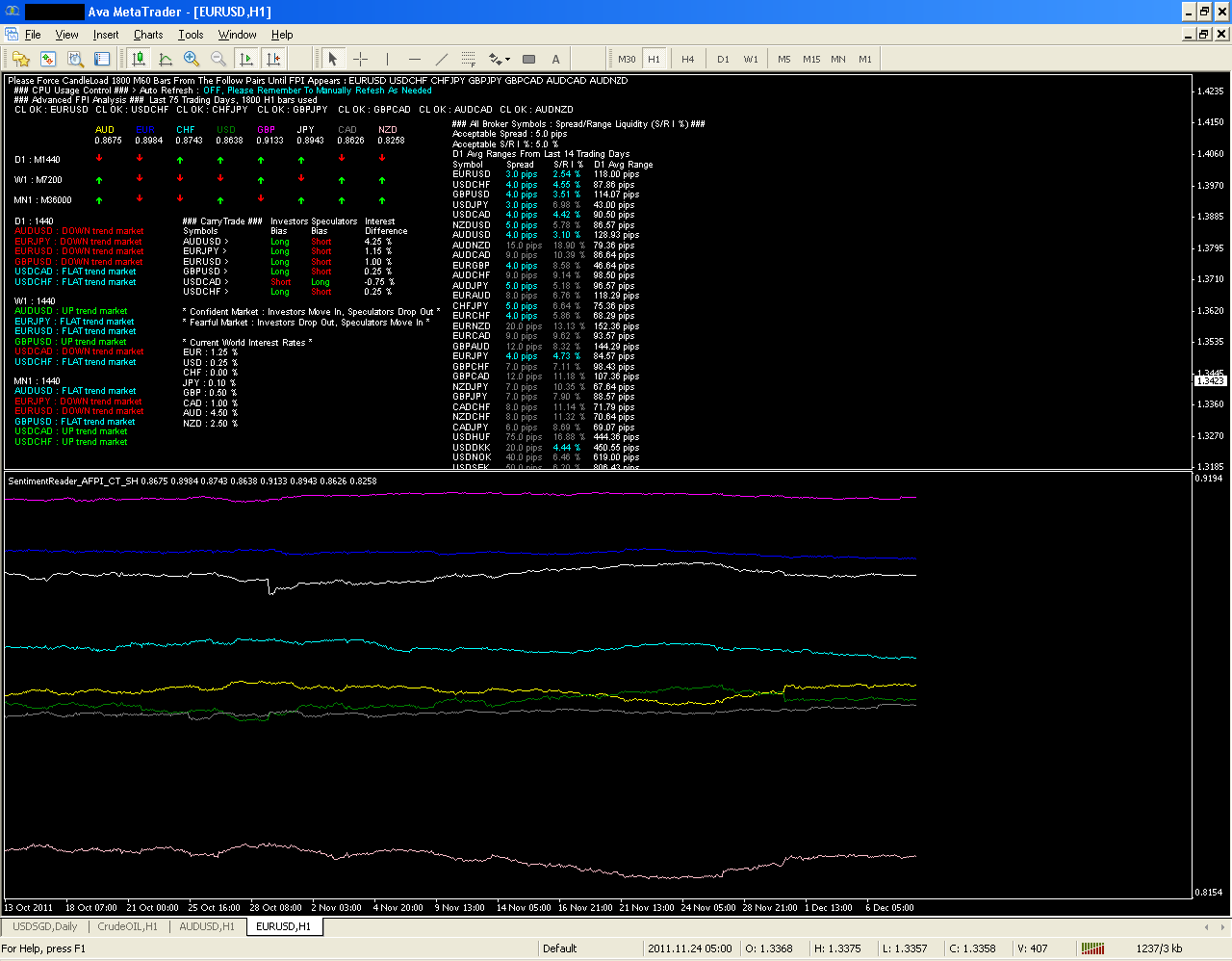Image resolution: width=1232 pixels, height=961 pixels.
Task: Switch to the AUDUSD,H1 chart tab
Action: point(207,926)
